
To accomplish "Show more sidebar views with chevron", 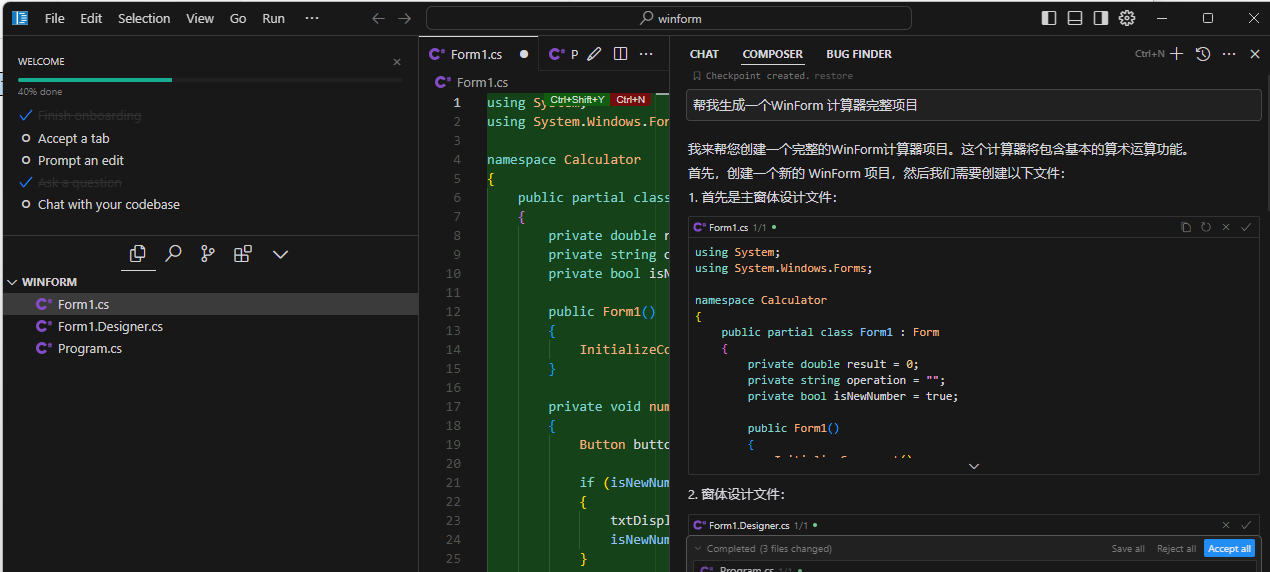I will click(x=280, y=254).
